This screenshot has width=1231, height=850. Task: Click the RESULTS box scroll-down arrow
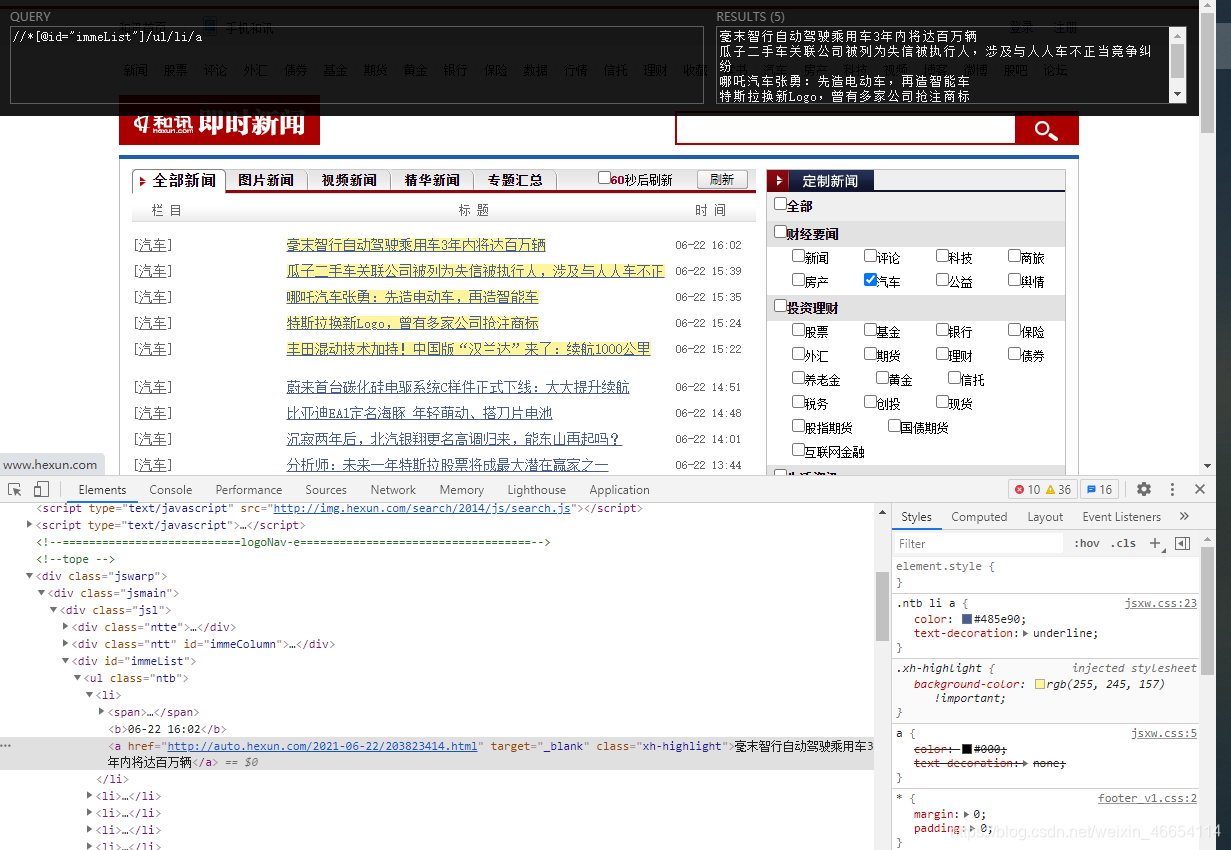(x=1178, y=94)
